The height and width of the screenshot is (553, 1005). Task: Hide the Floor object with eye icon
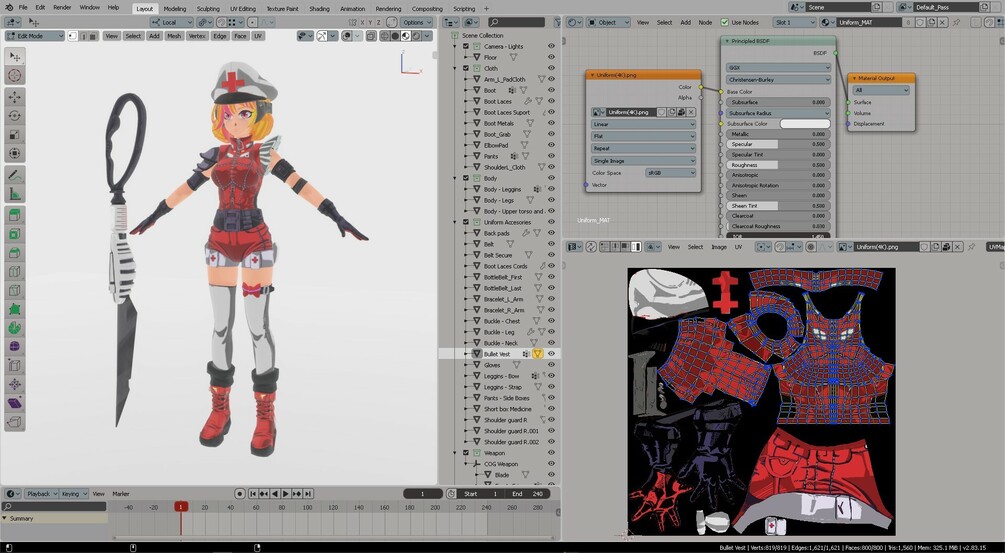(551, 57)
